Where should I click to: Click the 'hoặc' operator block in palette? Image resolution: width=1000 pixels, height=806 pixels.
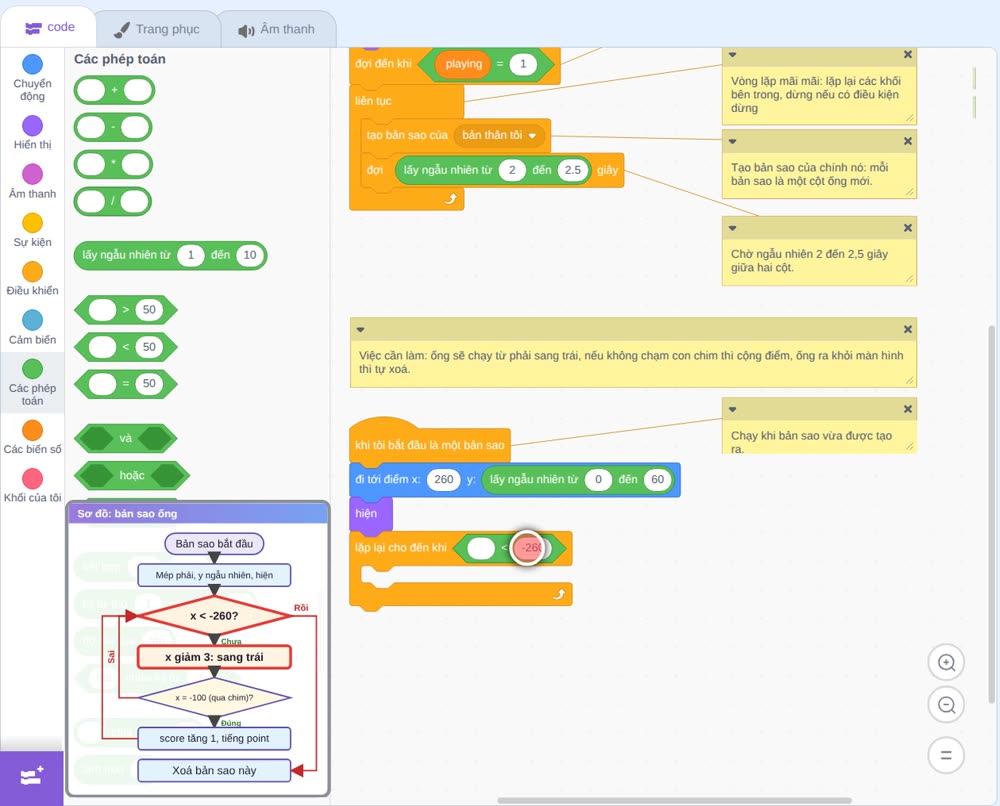pos(131,476)
